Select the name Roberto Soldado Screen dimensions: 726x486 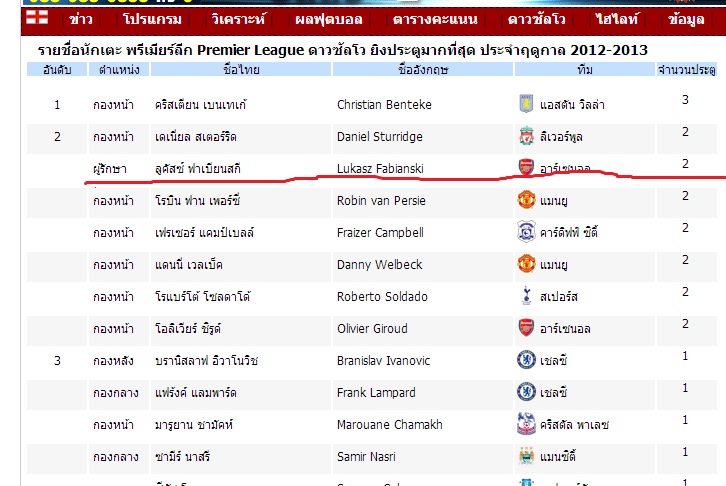tap(382, 296)
